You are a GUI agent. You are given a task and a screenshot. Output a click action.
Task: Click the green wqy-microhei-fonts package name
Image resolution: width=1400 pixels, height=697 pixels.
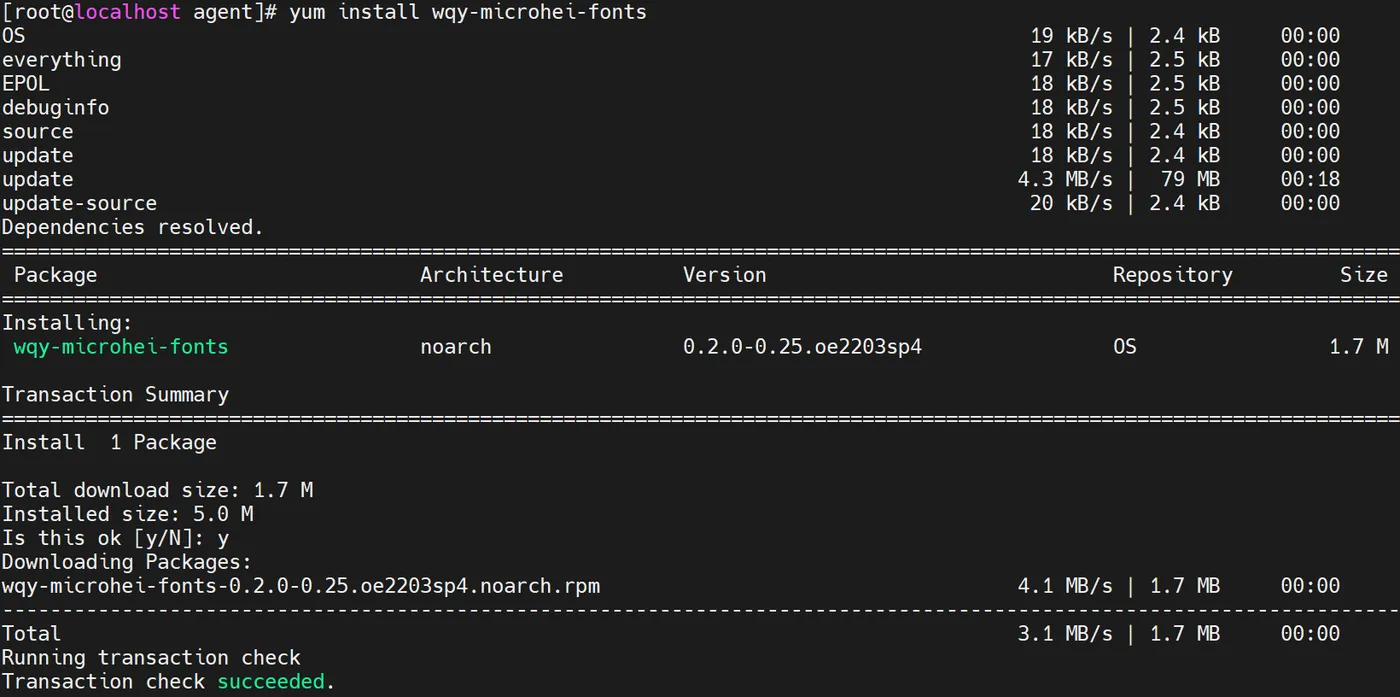(121, 347)
